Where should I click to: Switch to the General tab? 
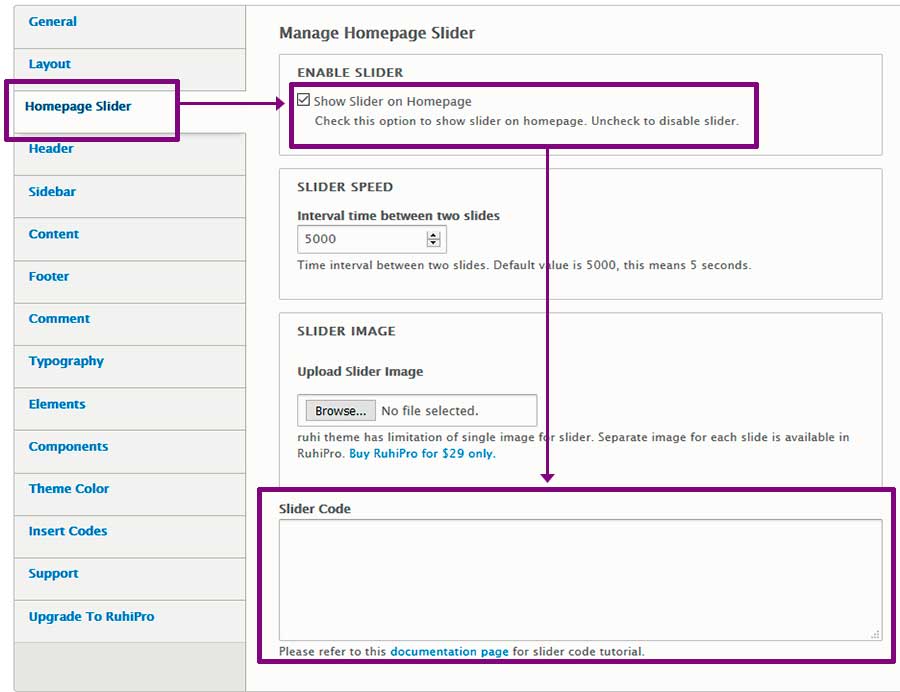pos(53,22)
